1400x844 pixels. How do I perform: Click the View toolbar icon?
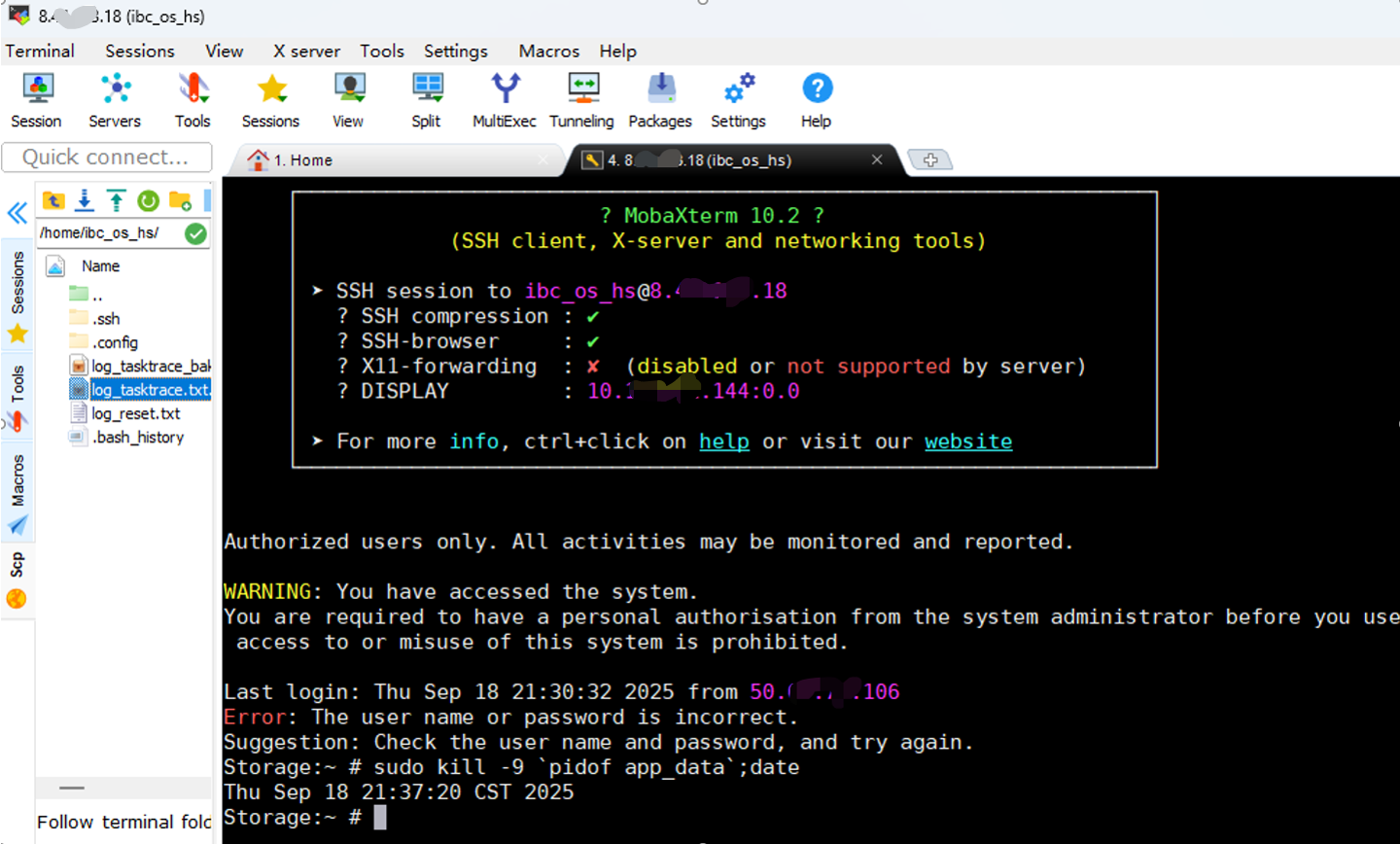pyautogui.click(x=348, y=100)
